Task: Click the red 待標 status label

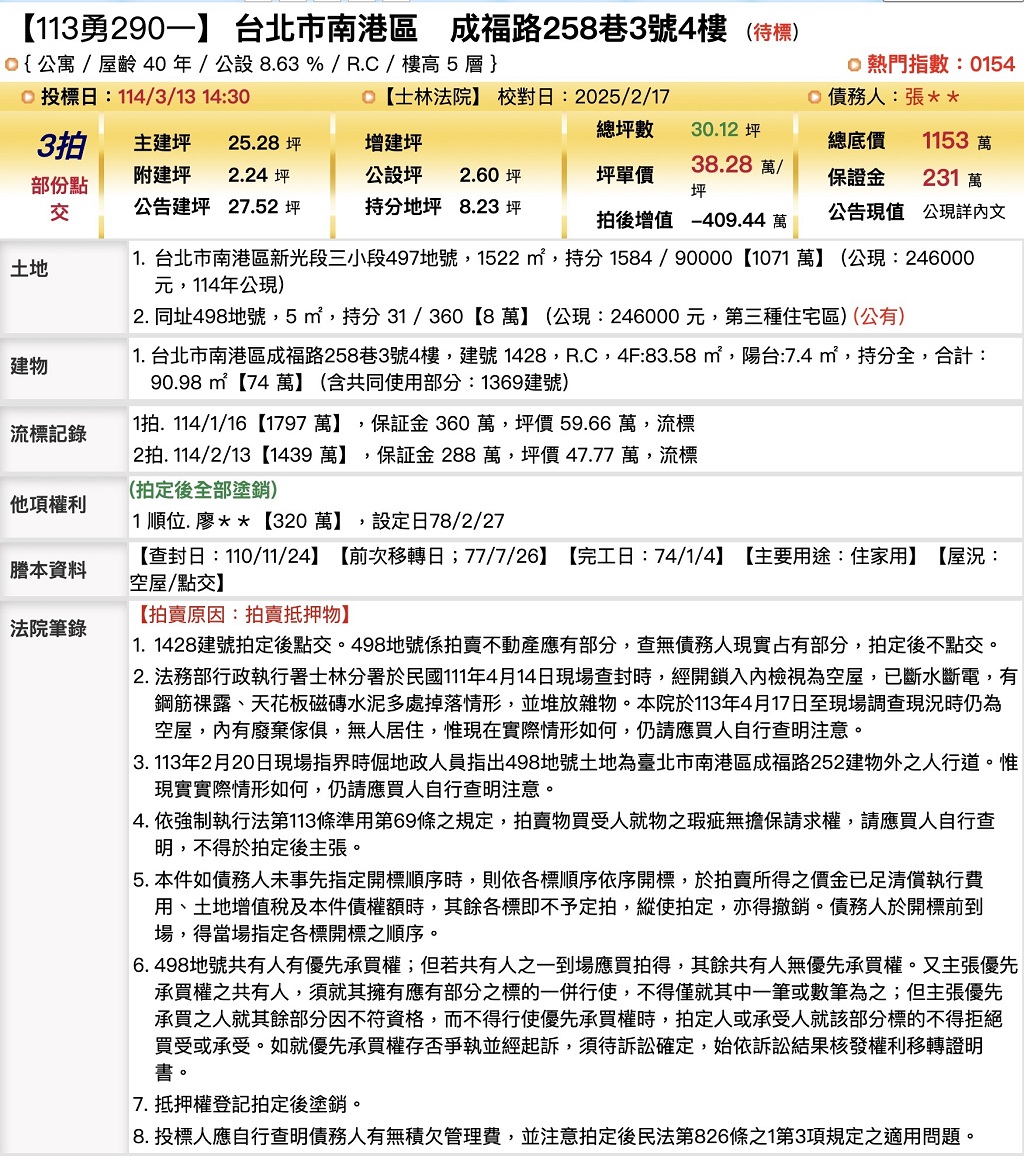Action: 773,33
